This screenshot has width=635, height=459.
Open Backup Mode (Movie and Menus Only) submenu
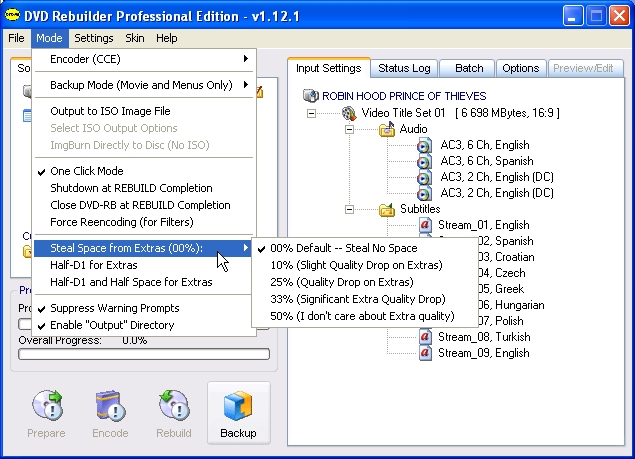click(144, 85)
